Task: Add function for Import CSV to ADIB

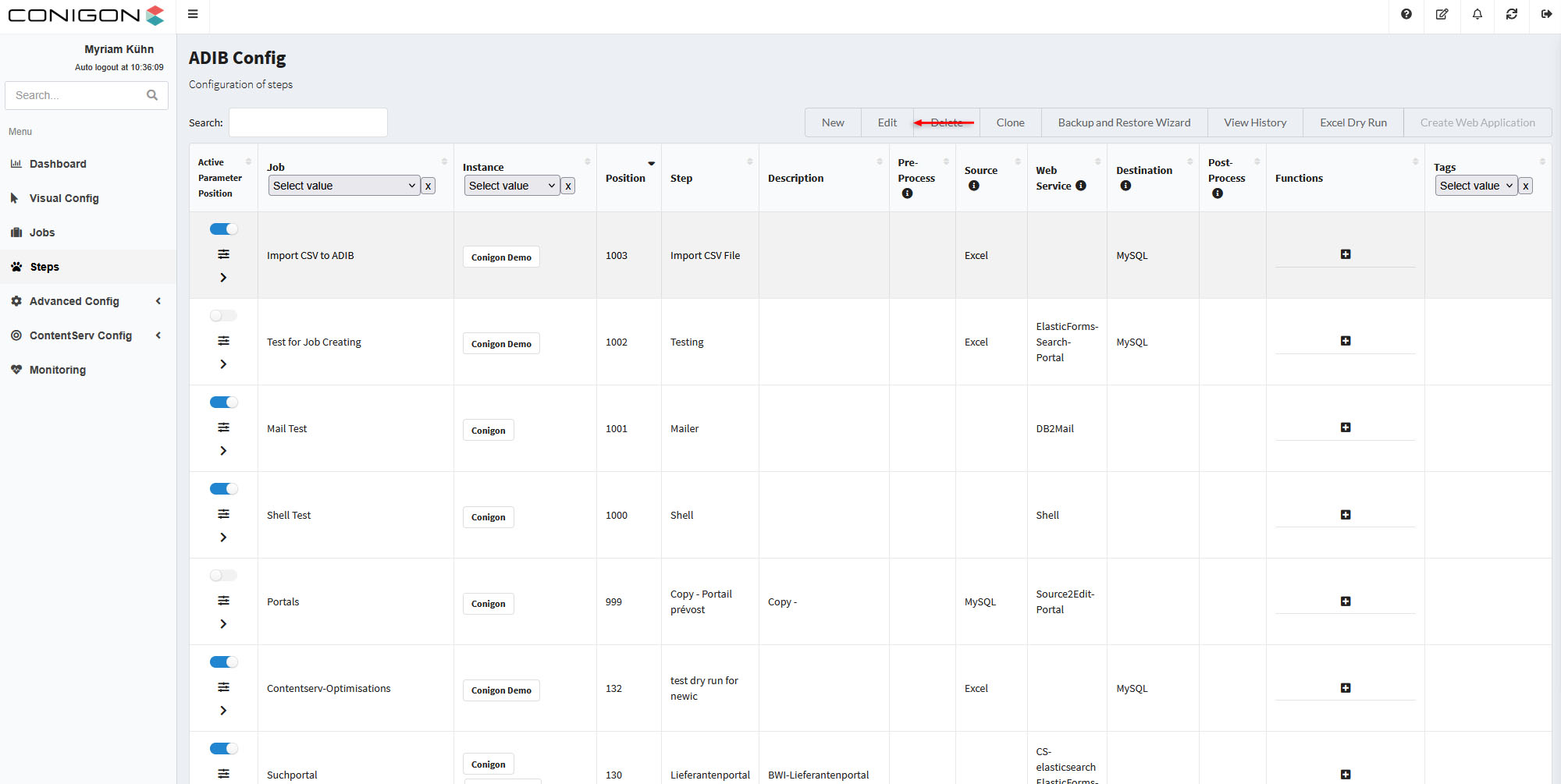Action: coord(1345,254)
